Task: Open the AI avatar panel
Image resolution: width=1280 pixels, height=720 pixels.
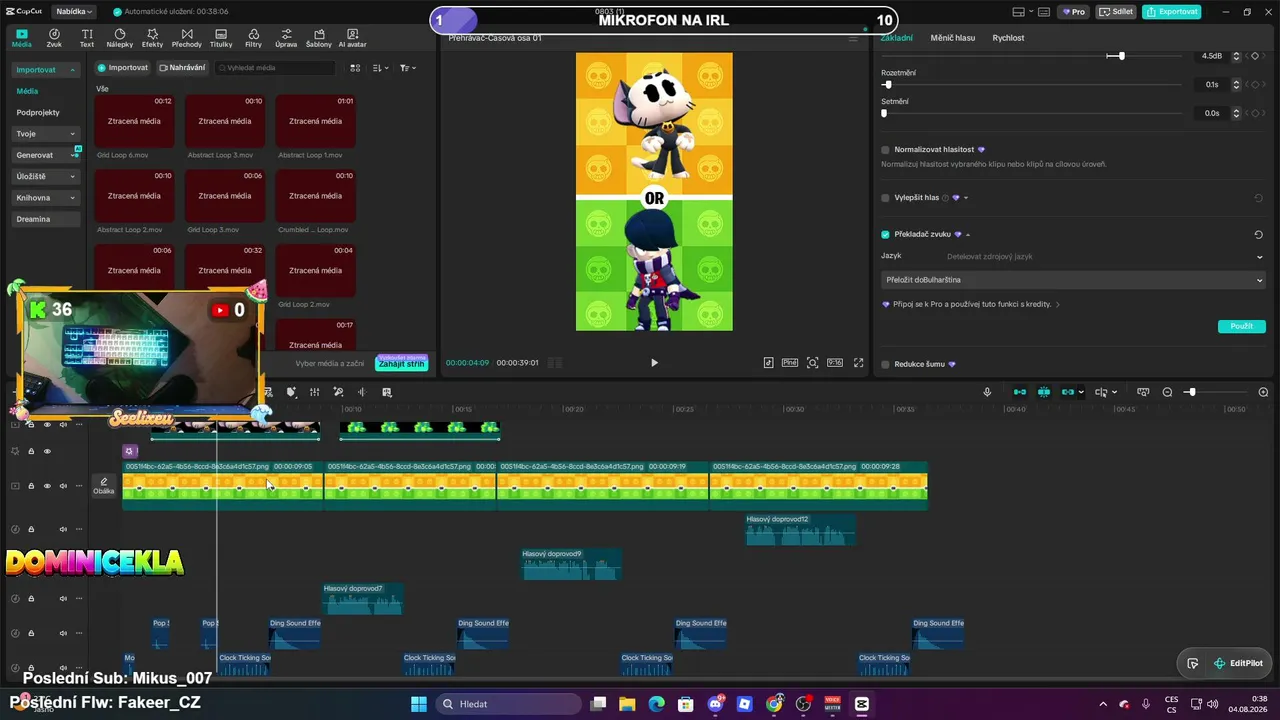Action: (353, 38)
